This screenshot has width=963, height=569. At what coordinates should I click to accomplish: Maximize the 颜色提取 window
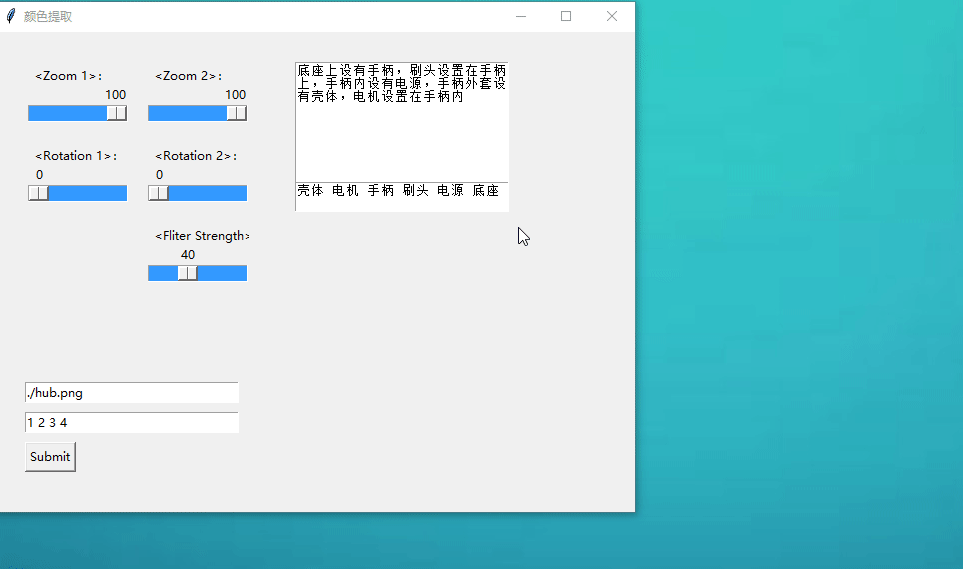[566, 16]
